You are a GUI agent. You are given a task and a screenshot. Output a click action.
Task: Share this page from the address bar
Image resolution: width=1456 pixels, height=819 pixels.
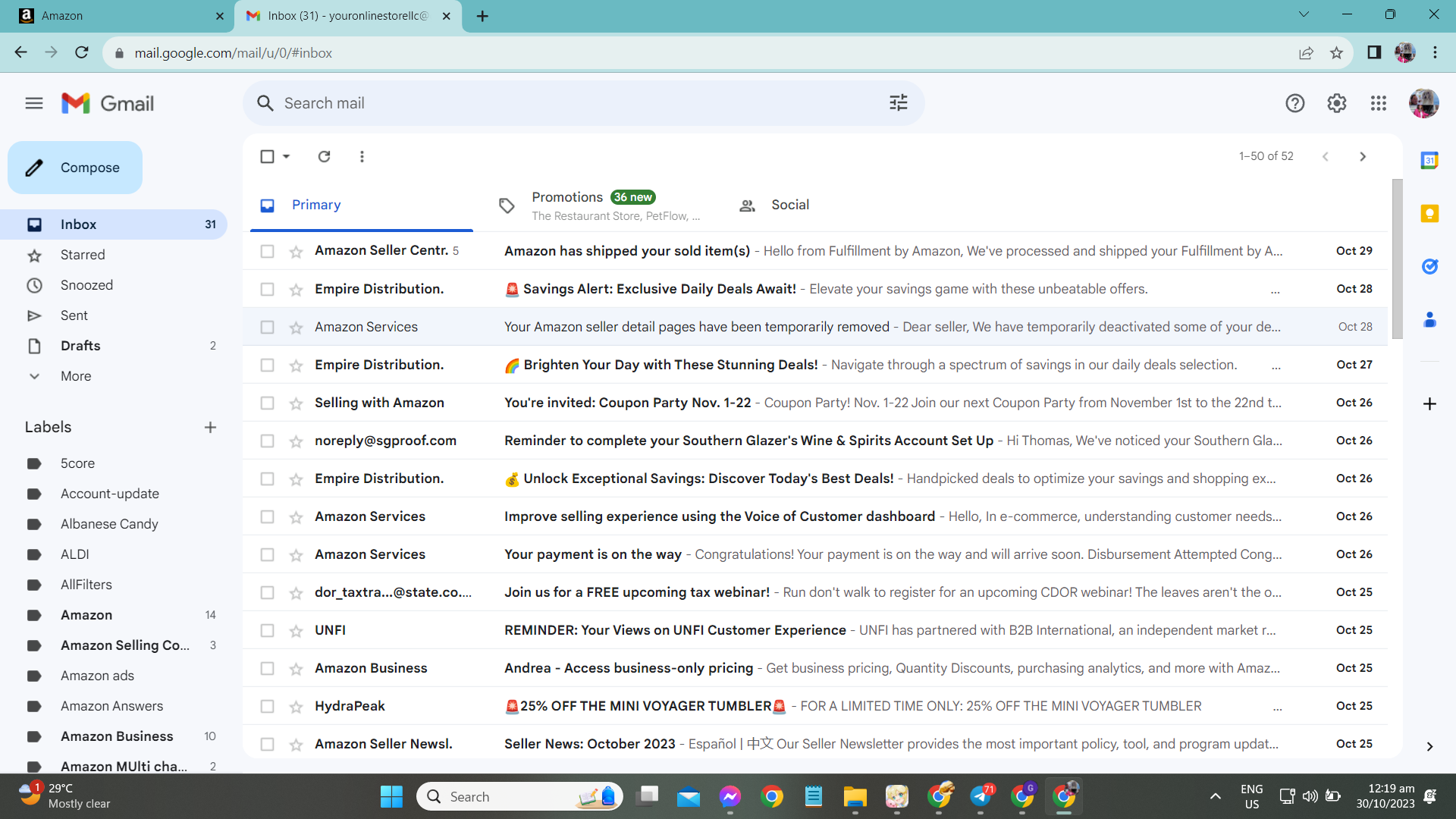(x=1306, y=53)
